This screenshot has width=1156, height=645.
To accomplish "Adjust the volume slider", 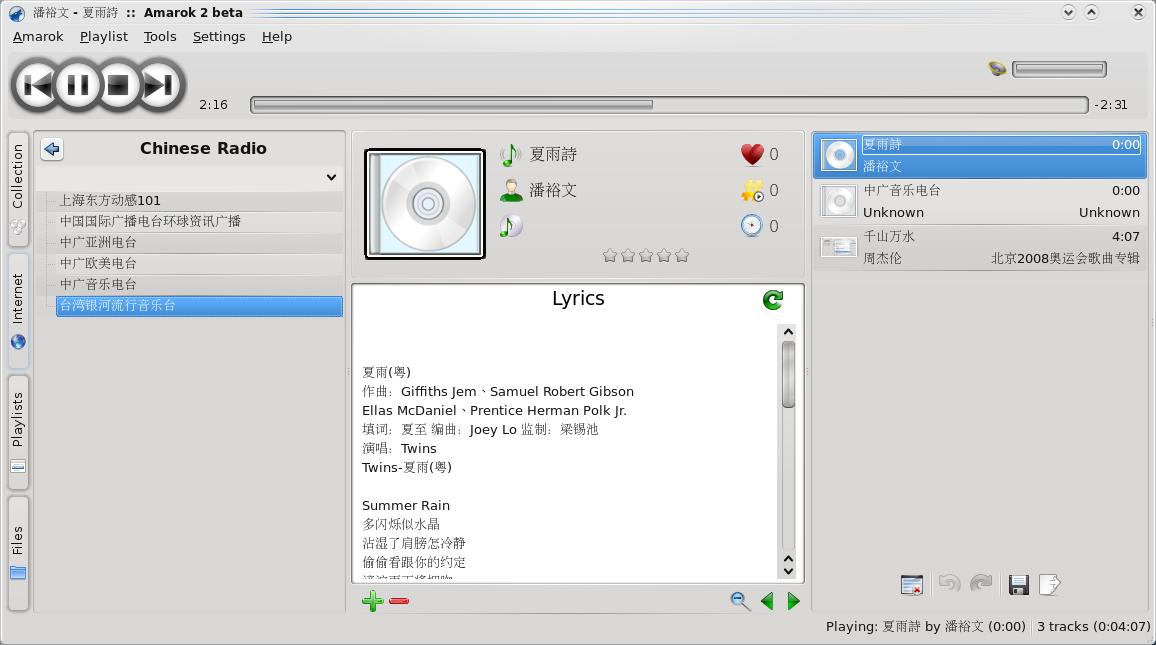I will click(x=1059, y=69).
